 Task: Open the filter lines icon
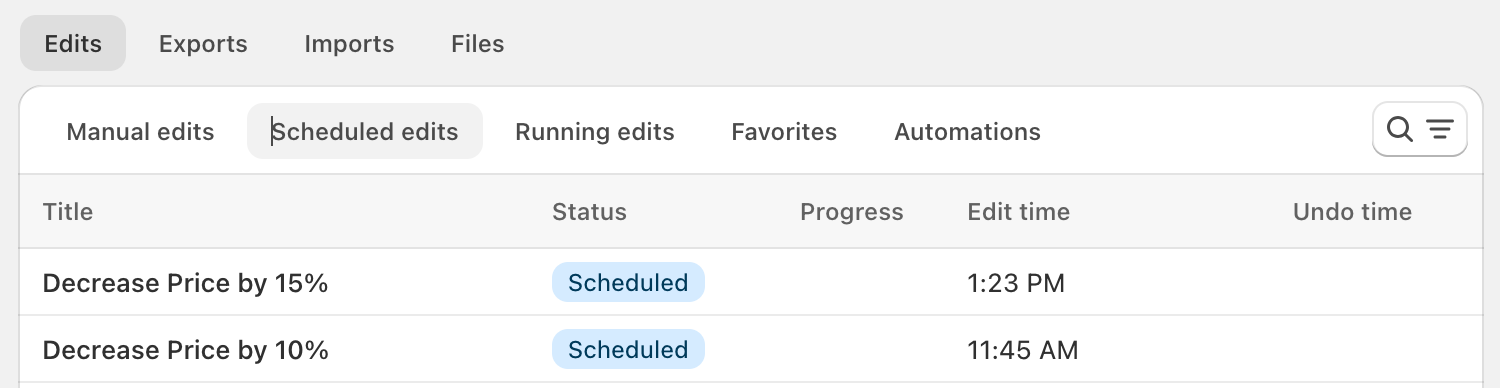pyautogui.click(x=1439, y=130)
